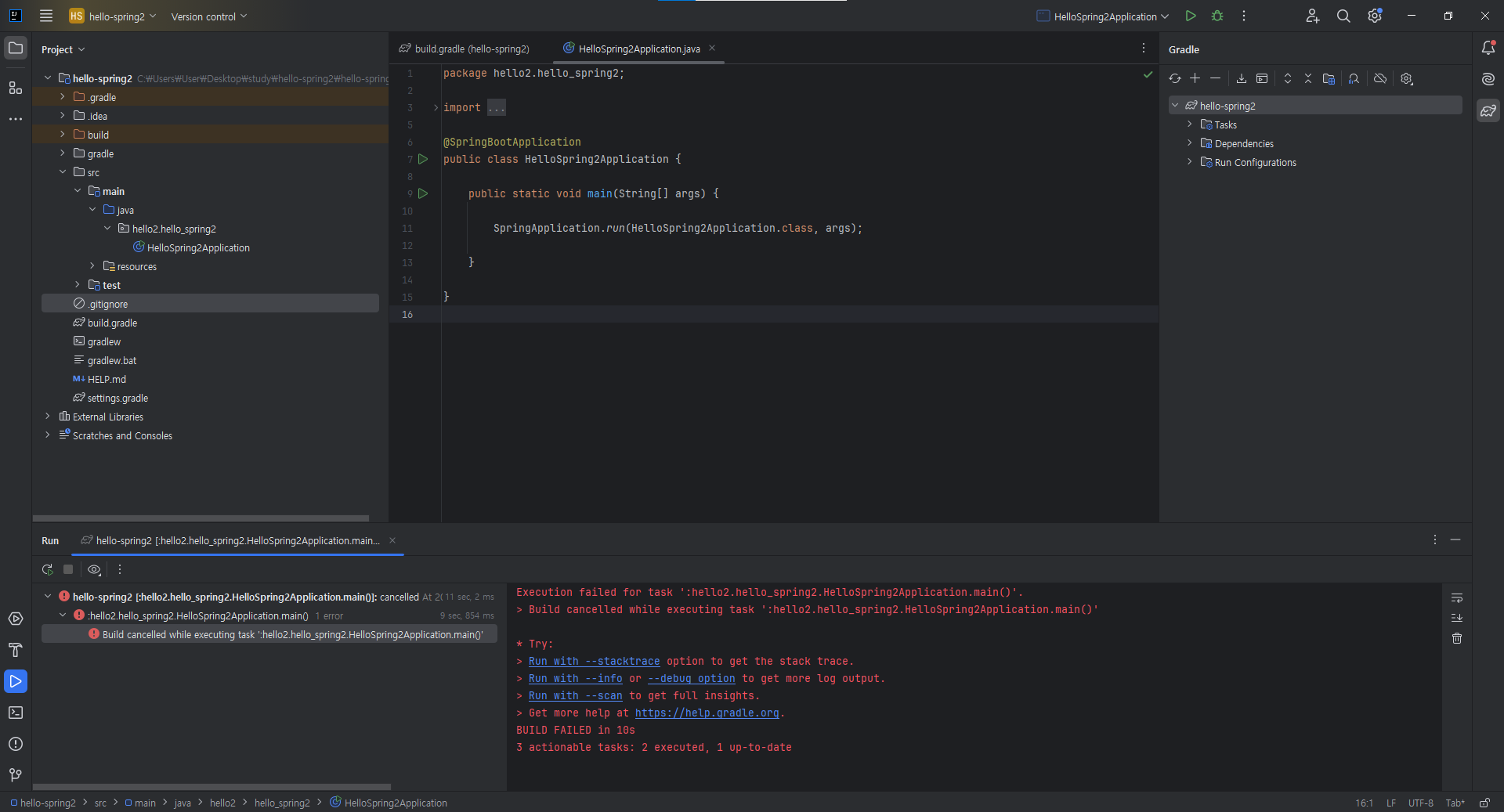Analyze Gradle dependencies icon
Image resolution: width=1504 pixels, height=812 pixels.
[x=1354, y=78]
